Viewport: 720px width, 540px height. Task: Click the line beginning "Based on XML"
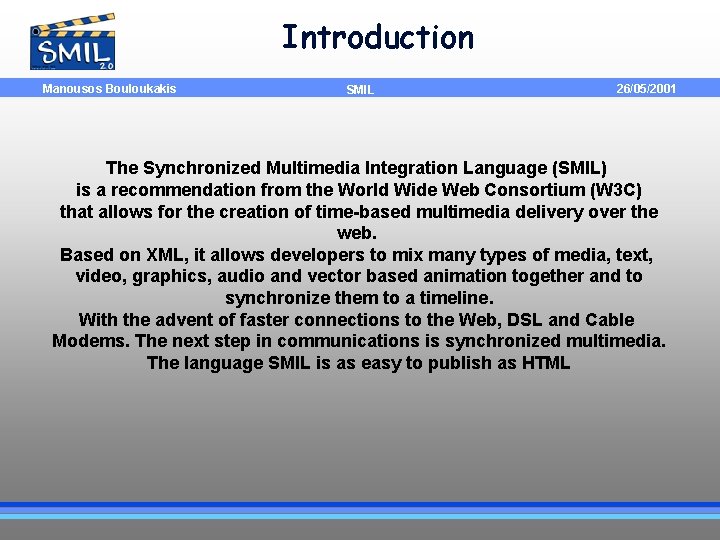click(356, 255)
